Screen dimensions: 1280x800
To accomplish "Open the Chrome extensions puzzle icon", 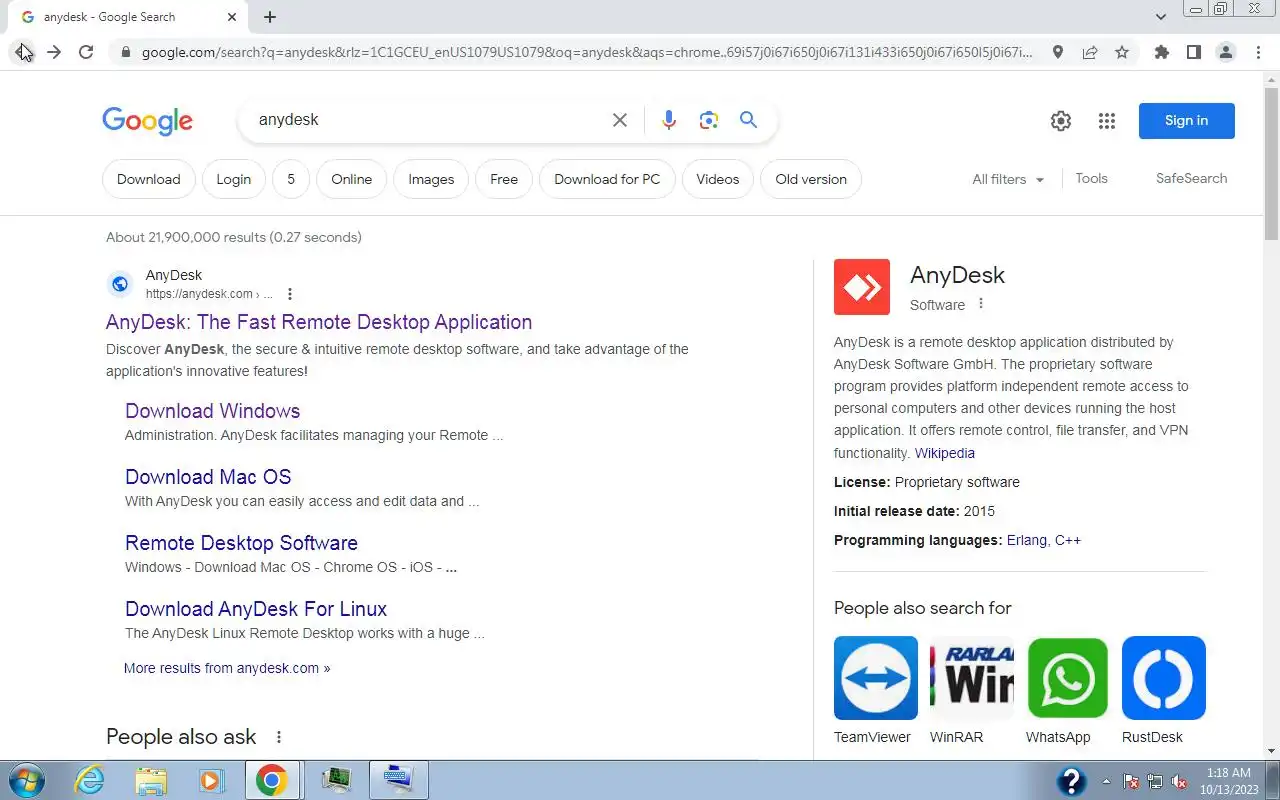I will pyautogui.click(x=1161, y=52).
